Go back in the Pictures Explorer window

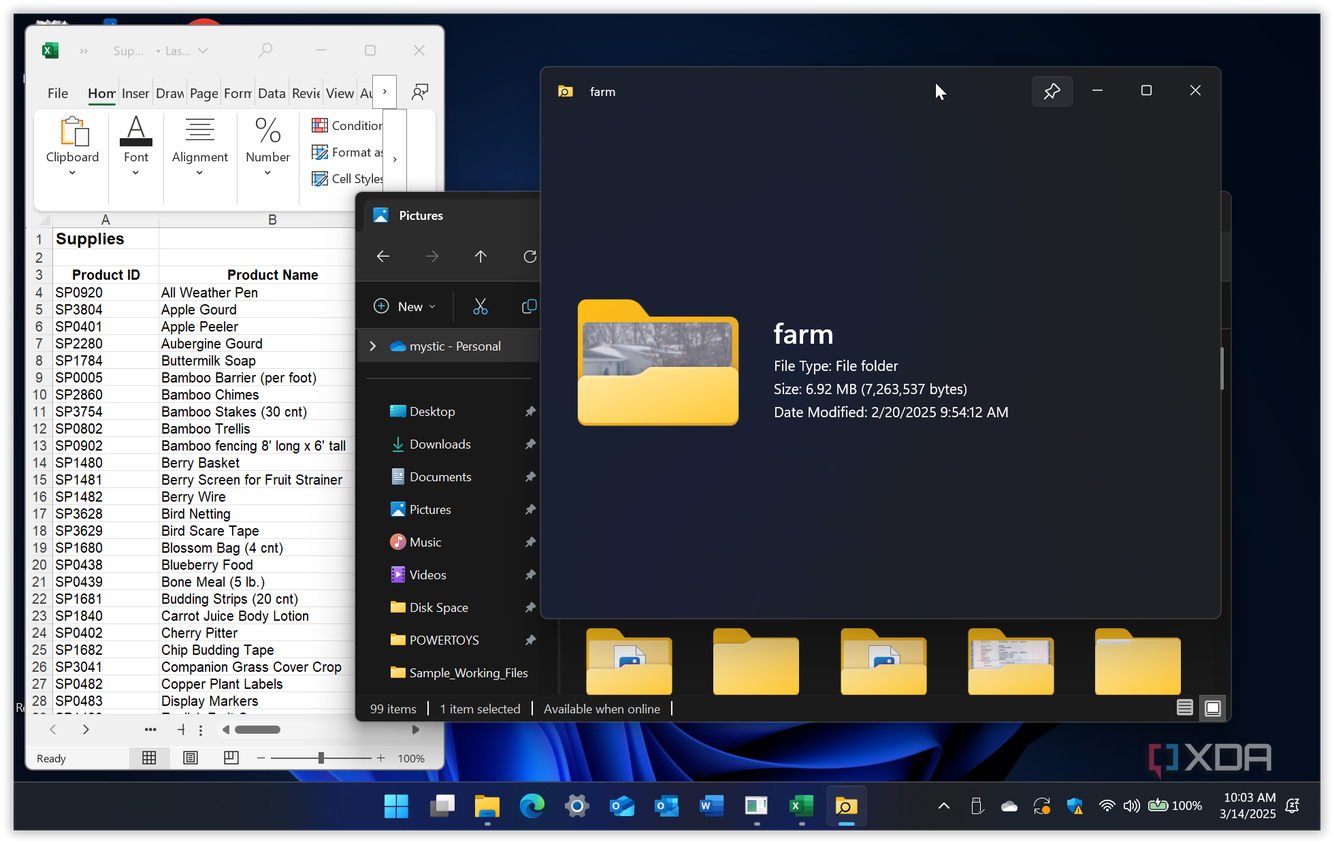click(x=383, y=257)
